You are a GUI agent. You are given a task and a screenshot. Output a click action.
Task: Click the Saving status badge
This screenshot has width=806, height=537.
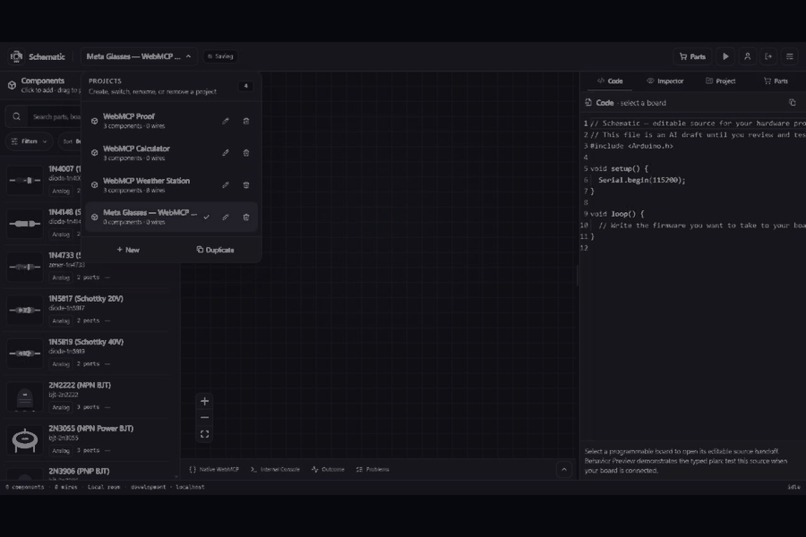point(221,57)
